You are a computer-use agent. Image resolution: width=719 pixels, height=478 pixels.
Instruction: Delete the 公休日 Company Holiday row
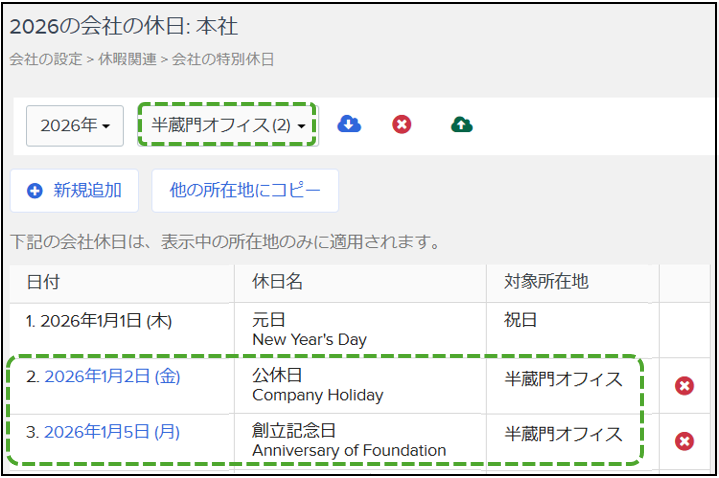click(684, 386)
